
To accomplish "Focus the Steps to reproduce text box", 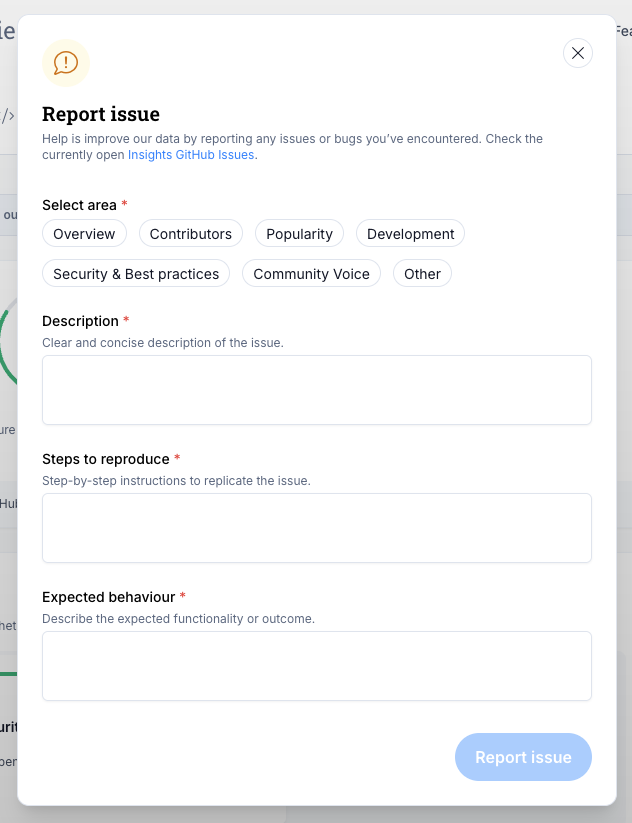I will (x=317, y=528).
